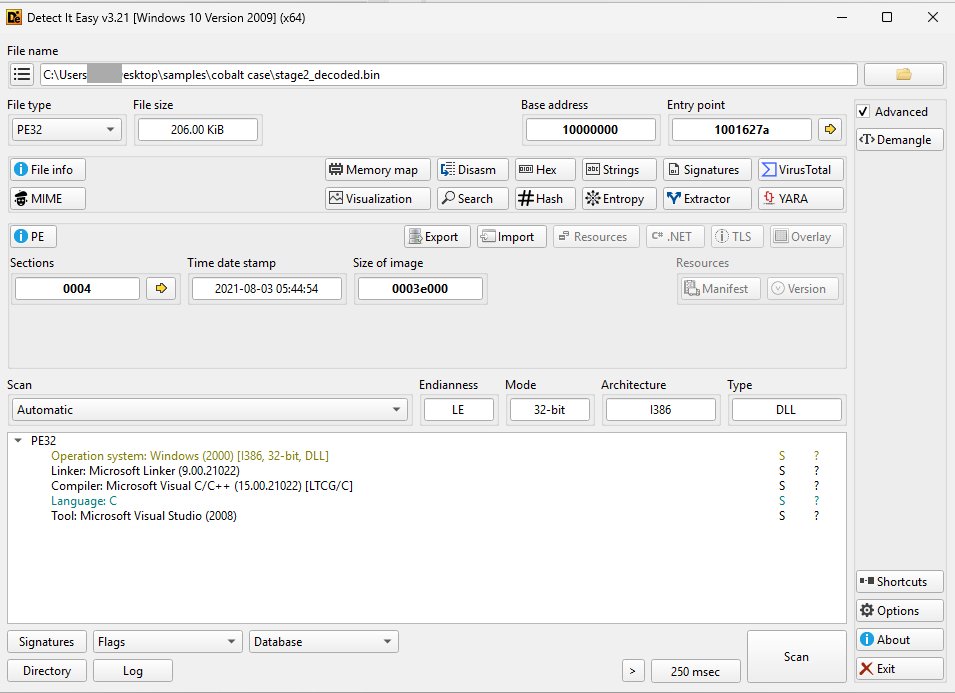Open the Resources button
Image resolution: width=955 pixels, height=693 pixels.
tap(596, 236)
